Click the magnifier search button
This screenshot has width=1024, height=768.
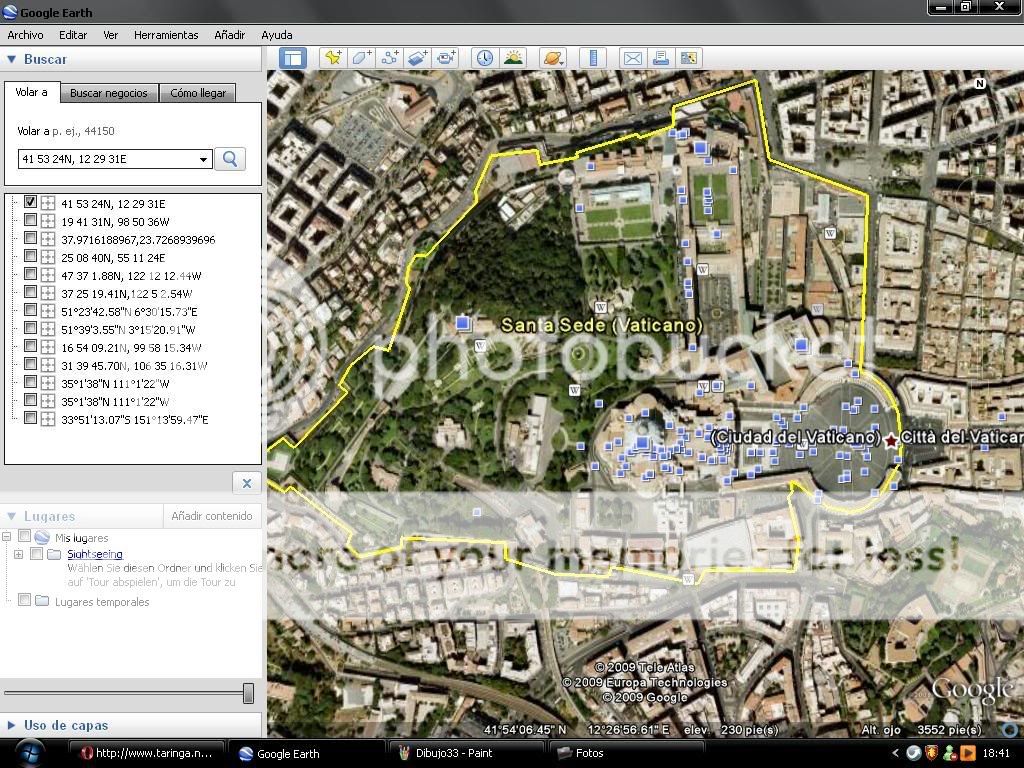[230, 159]
